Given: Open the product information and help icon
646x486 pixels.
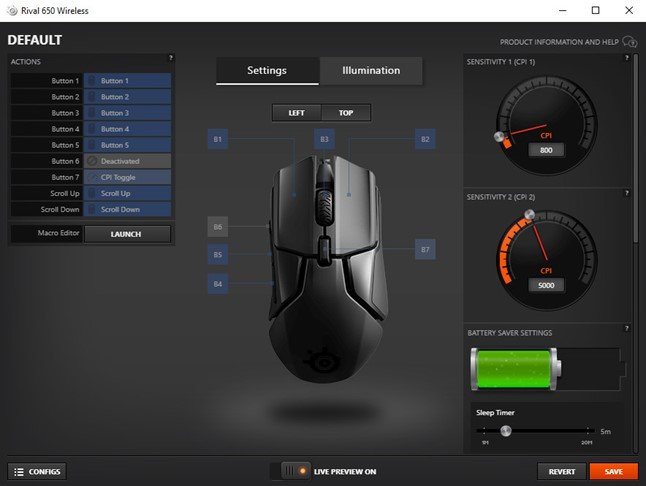Looking at the screenshot, I should [630, 42].
